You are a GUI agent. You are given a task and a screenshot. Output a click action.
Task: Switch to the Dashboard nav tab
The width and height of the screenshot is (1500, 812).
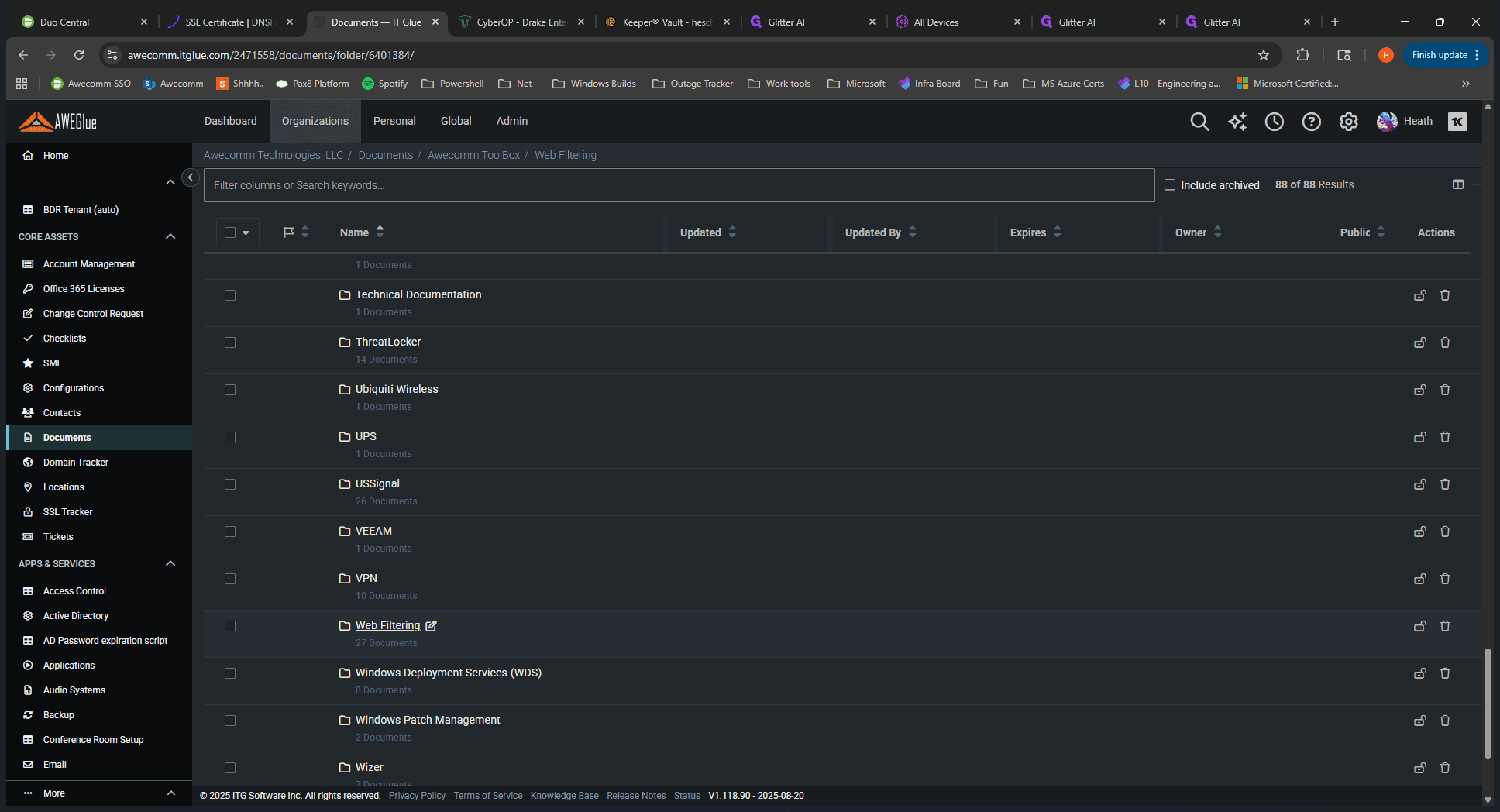click(x=231, y=121)
